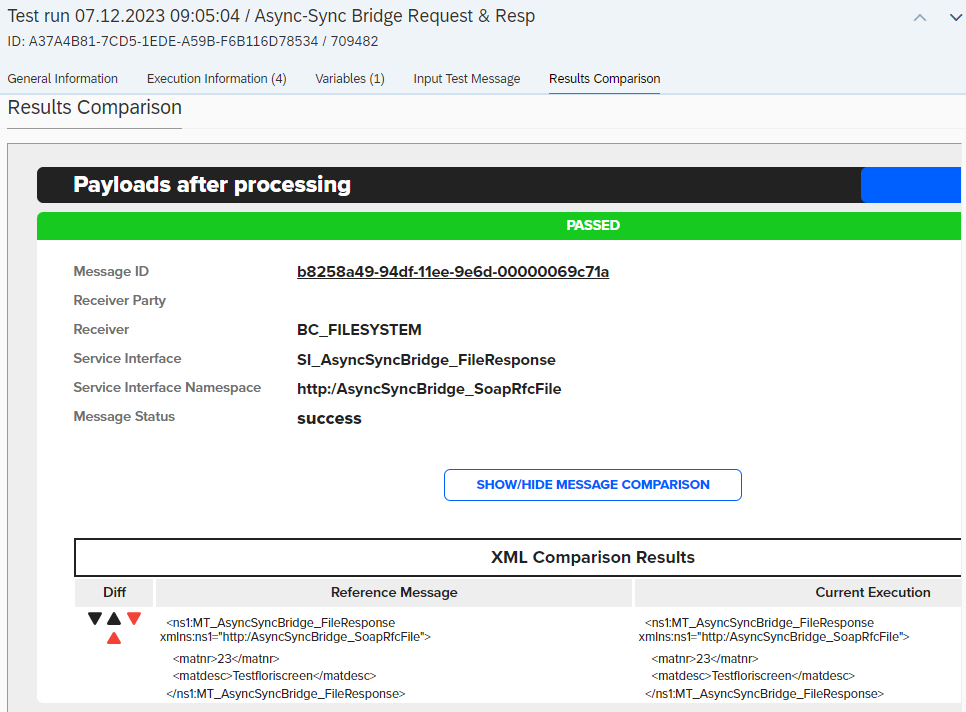This screenshot has height=712, width=966.
Task: Go to next test run with down chevron
Action: pos(956,18)
